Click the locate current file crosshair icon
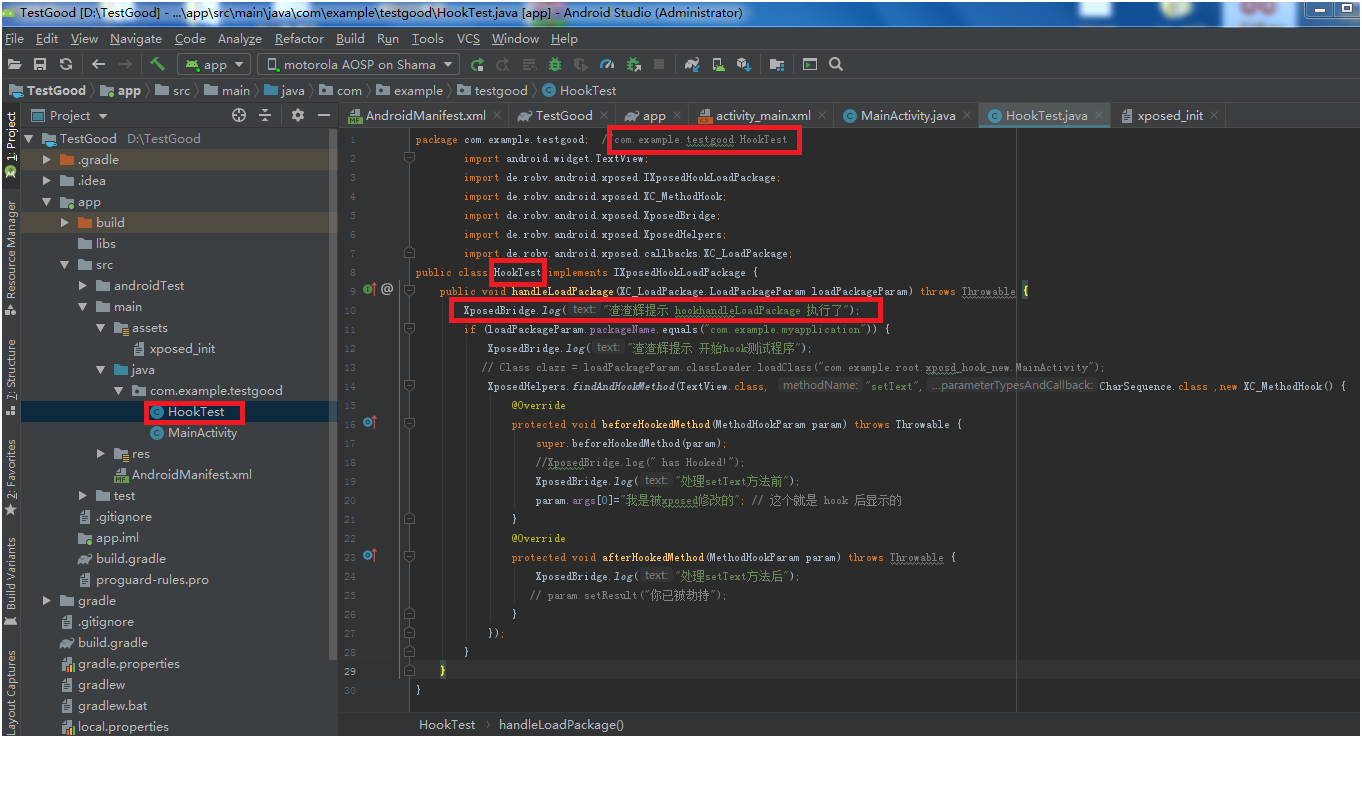Screen dimensions: 1362x786 pos(239,115)
